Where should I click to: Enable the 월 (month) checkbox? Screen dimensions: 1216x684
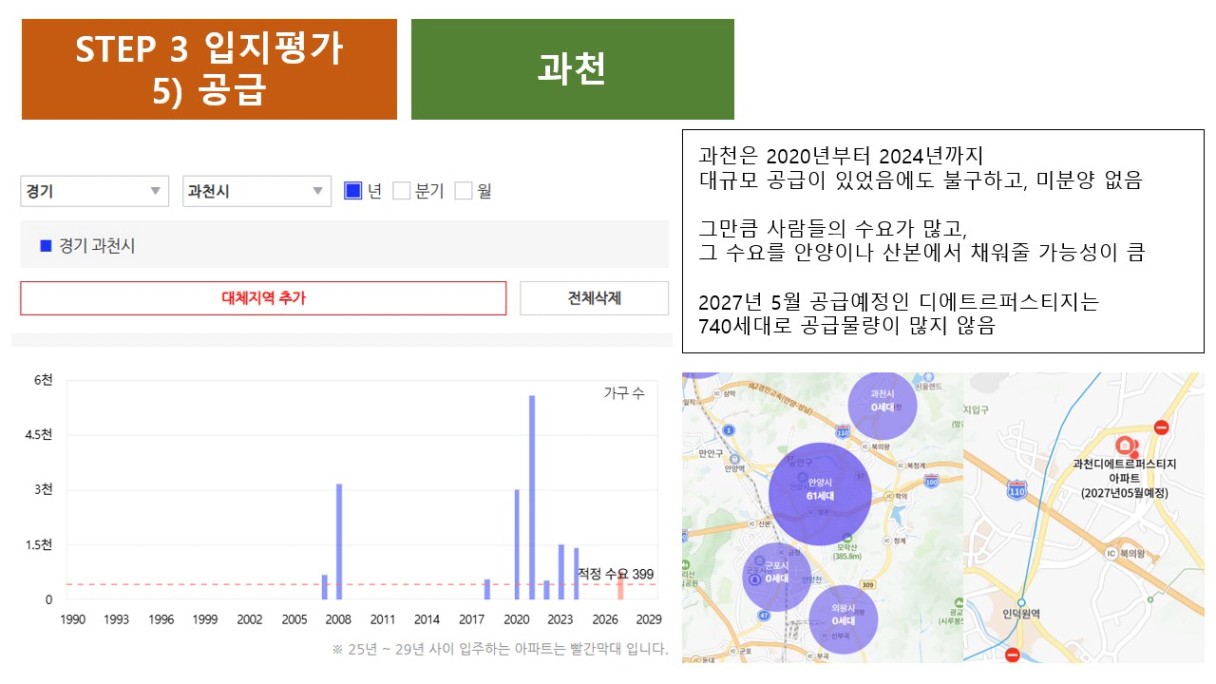463,191
